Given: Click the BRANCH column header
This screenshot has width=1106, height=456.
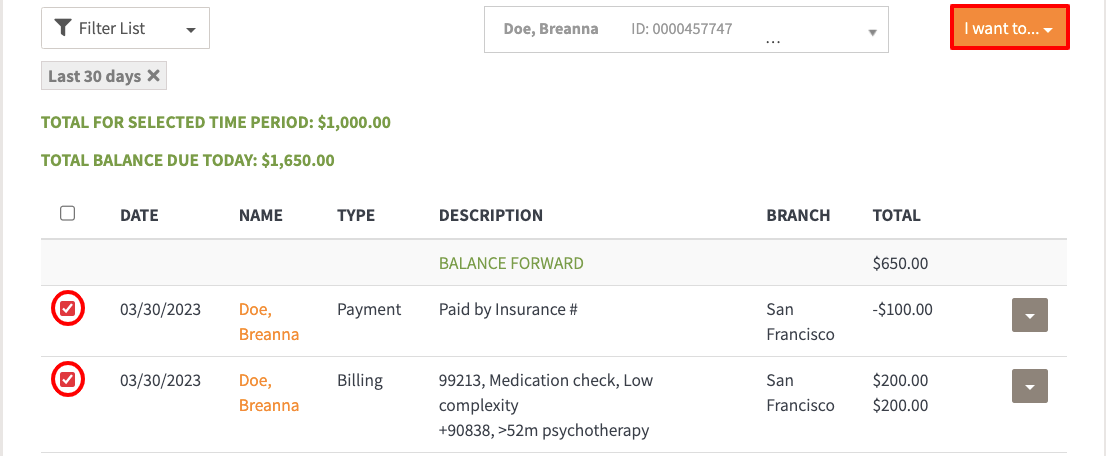Looking at the screenshot, I should coord(798,215).
